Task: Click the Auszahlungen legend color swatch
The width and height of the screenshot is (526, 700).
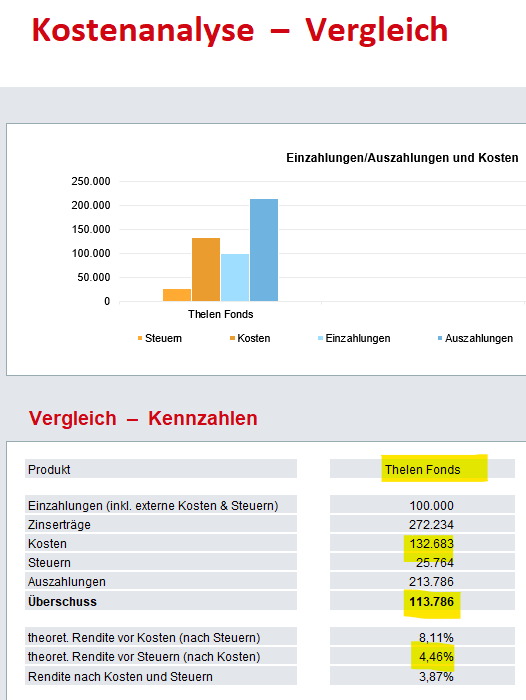Action: point(440,338)
